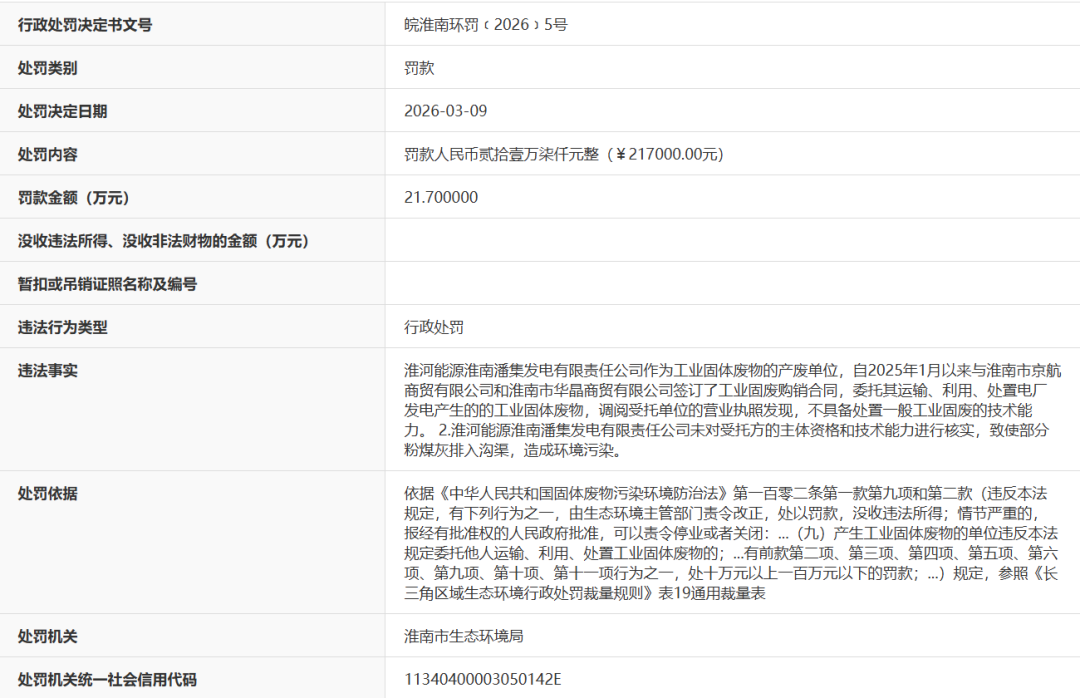Select document number 皖淮南环罚〔2026〕5号

[x=486, y=25]
